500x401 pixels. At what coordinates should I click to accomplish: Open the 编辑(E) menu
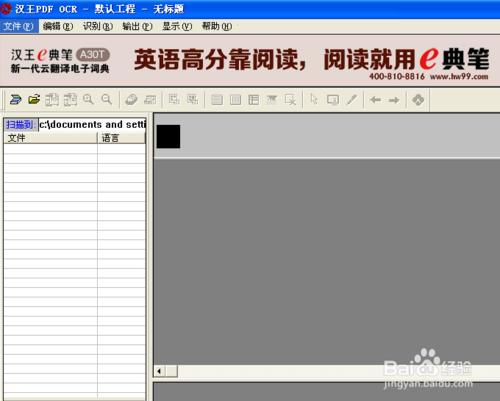58,26
